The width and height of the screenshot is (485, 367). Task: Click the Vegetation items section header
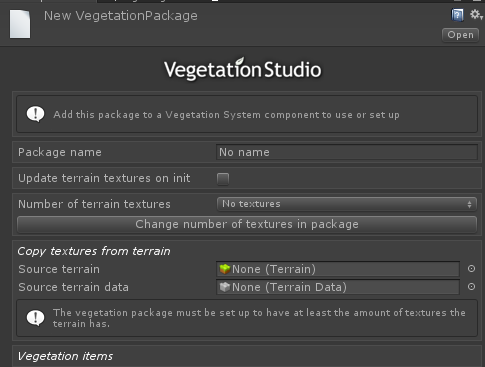pos(65,356)
